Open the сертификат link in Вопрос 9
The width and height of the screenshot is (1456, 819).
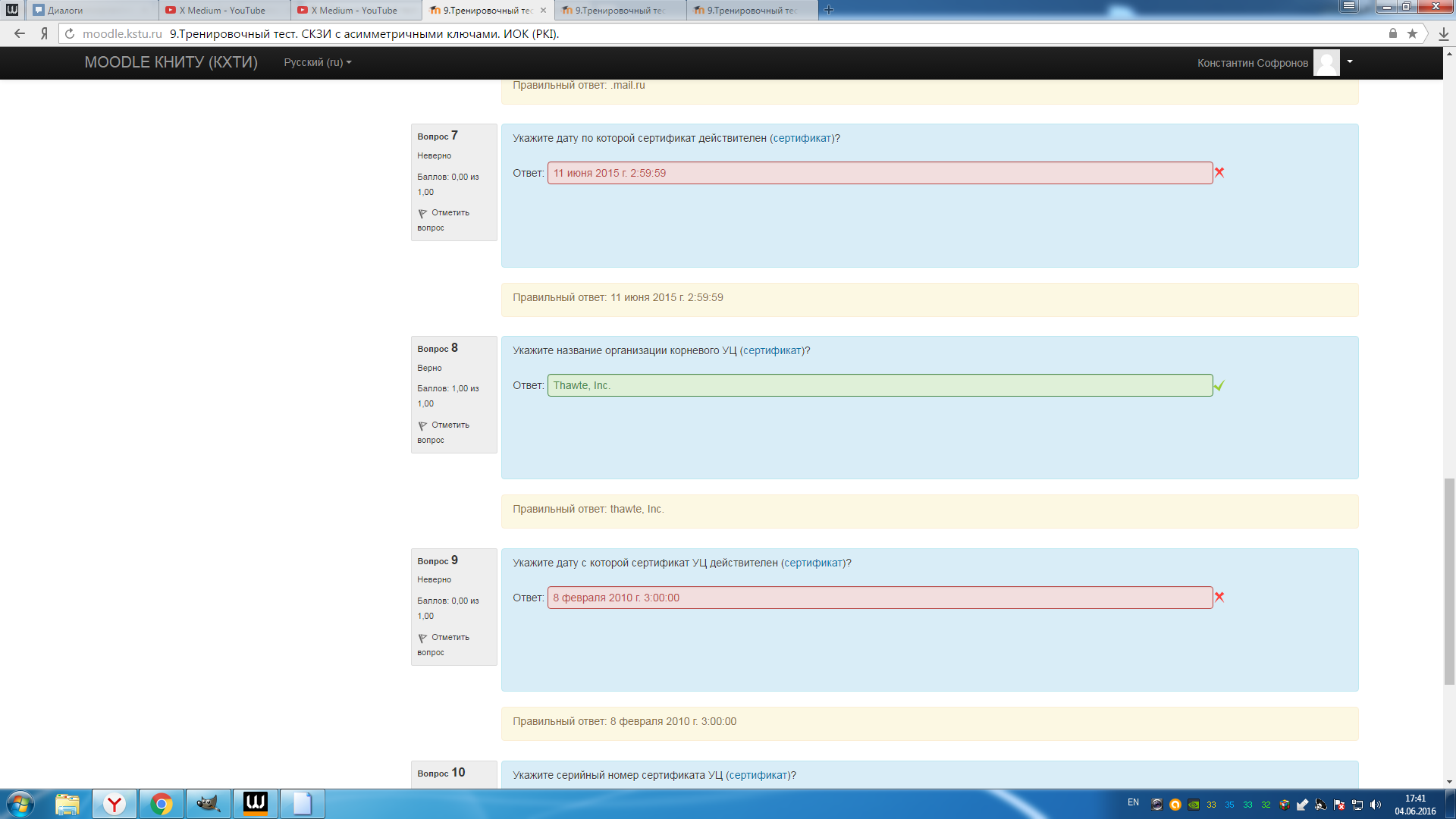click(814, 563)
